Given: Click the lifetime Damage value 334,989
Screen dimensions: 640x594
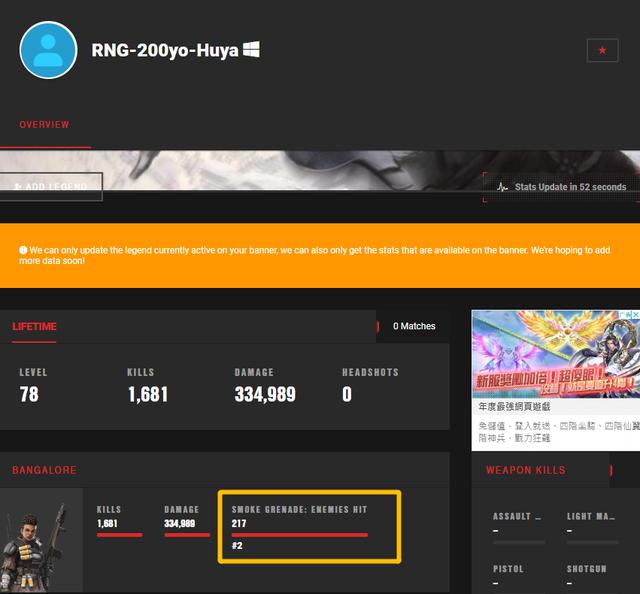Looking at the screenshot, I should tap(265, 394).
